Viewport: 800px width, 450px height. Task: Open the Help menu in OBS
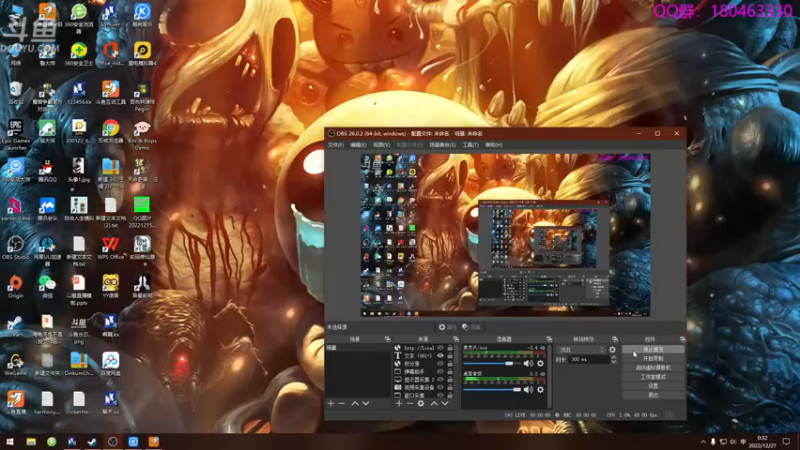[x=493, y=145]
